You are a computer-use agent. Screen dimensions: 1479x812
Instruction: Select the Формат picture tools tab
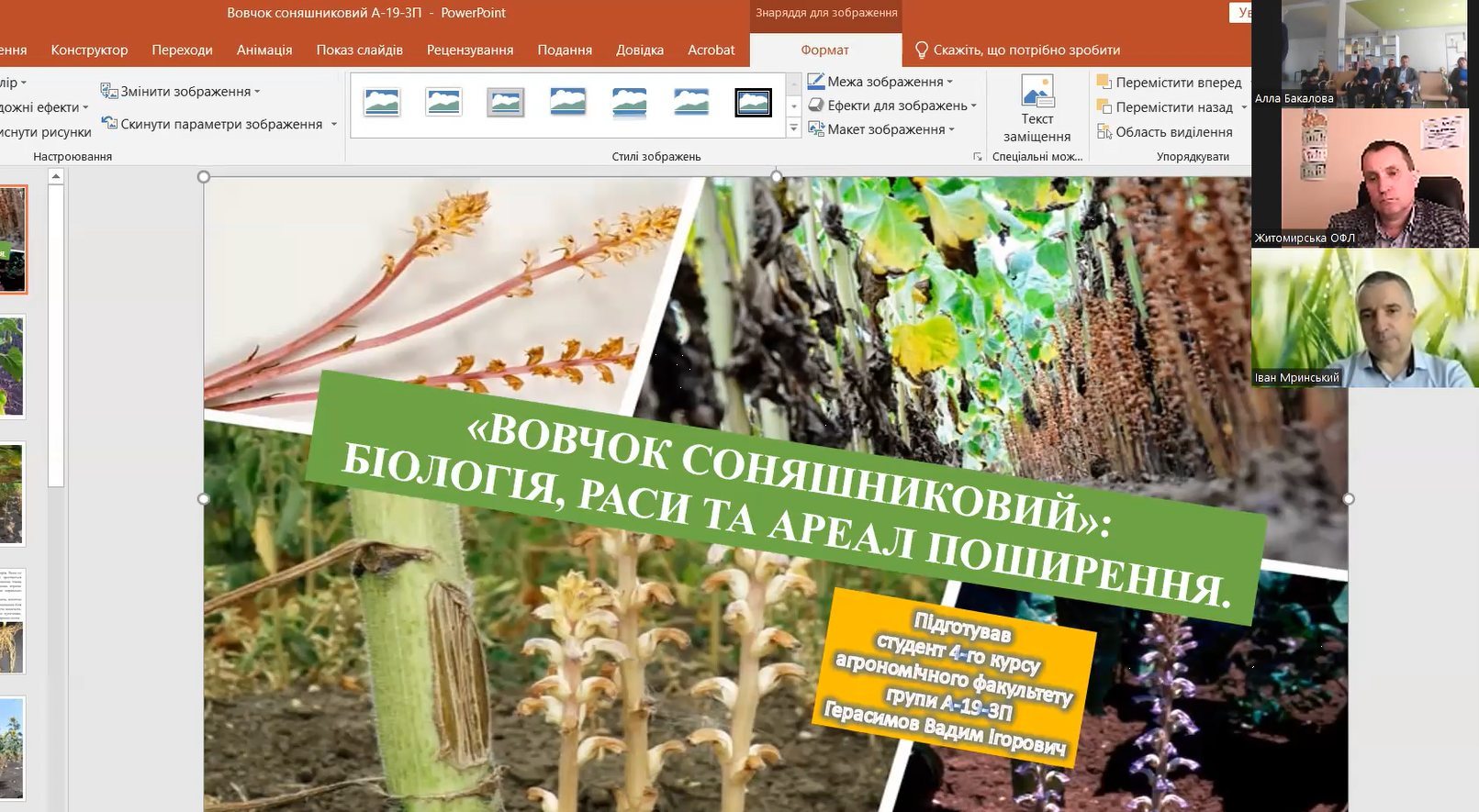[824, 50]
